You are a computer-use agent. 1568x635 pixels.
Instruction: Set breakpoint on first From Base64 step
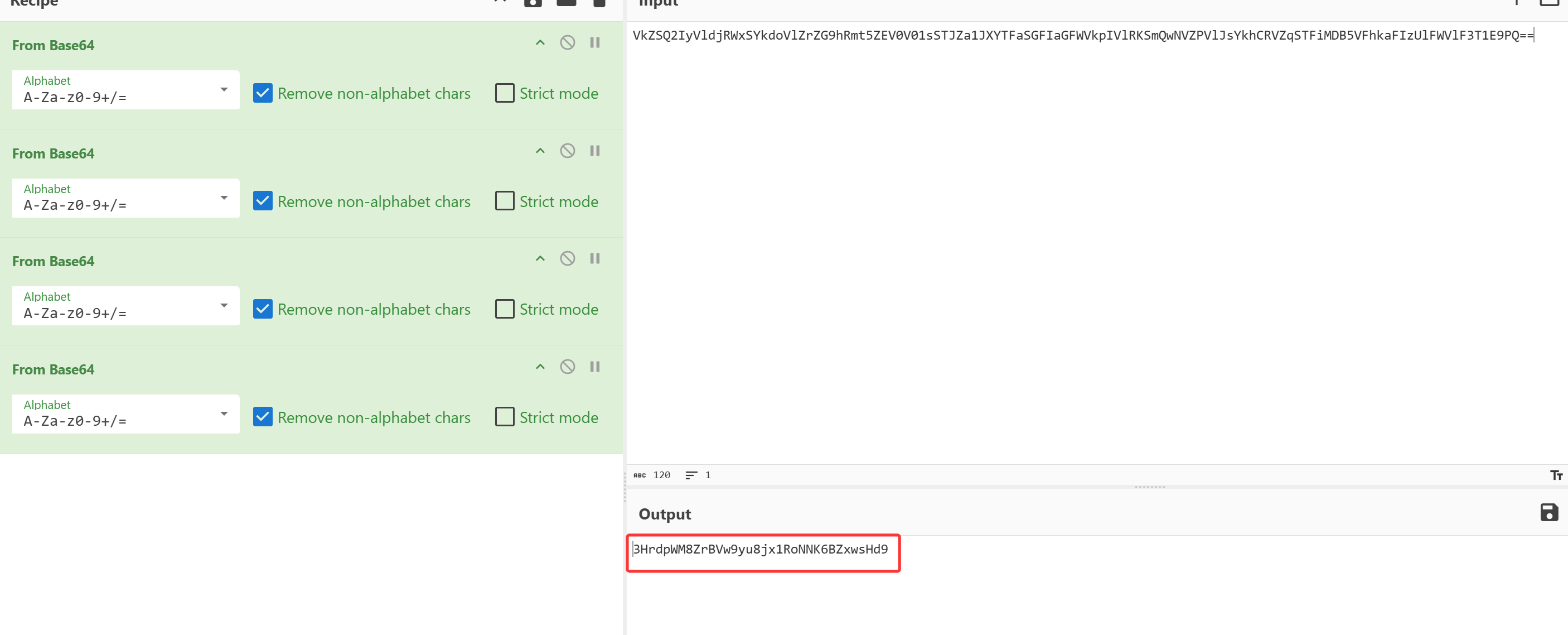[x=595, y=42]
